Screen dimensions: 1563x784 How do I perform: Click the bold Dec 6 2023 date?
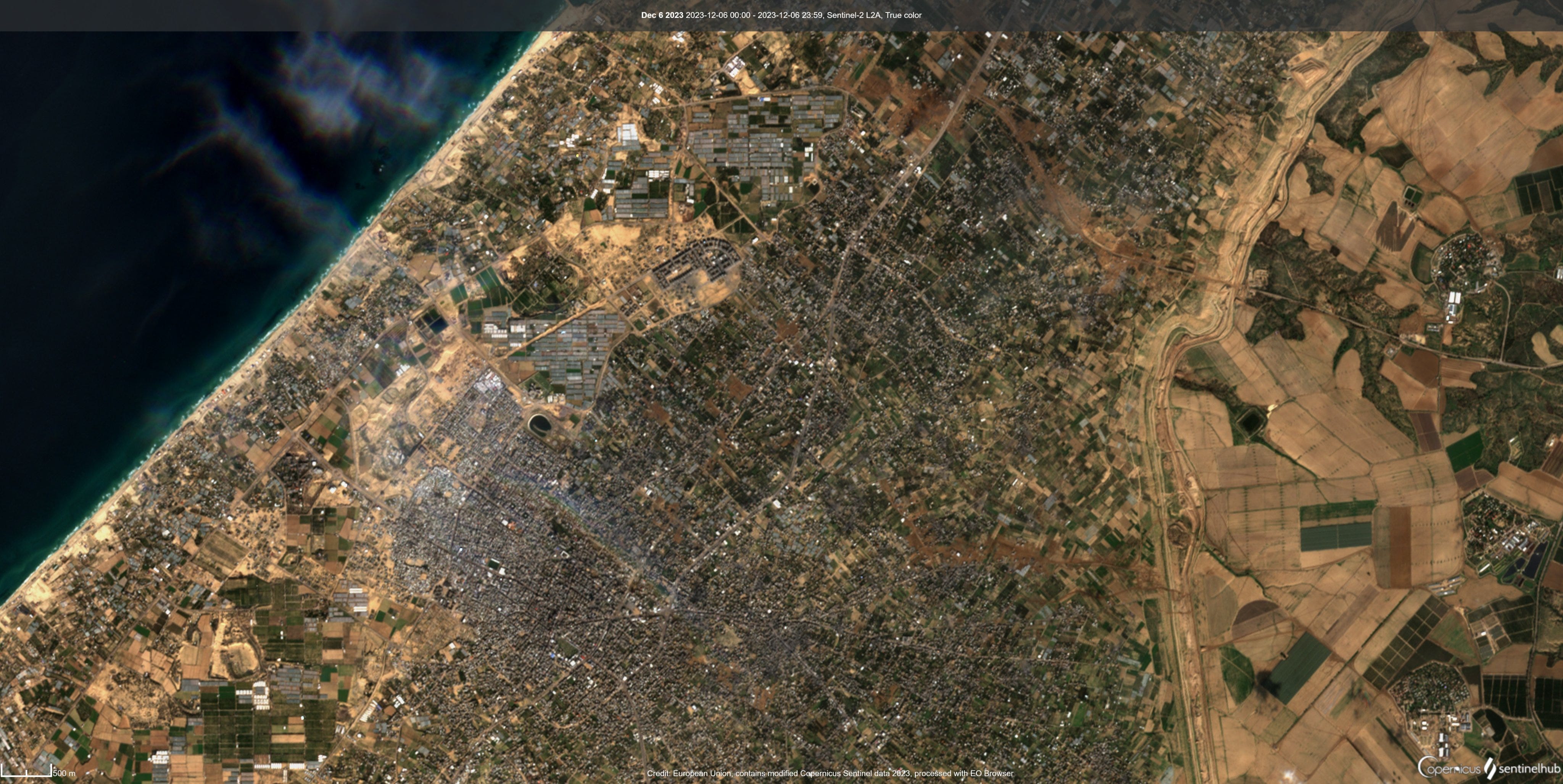pos(662,15)
